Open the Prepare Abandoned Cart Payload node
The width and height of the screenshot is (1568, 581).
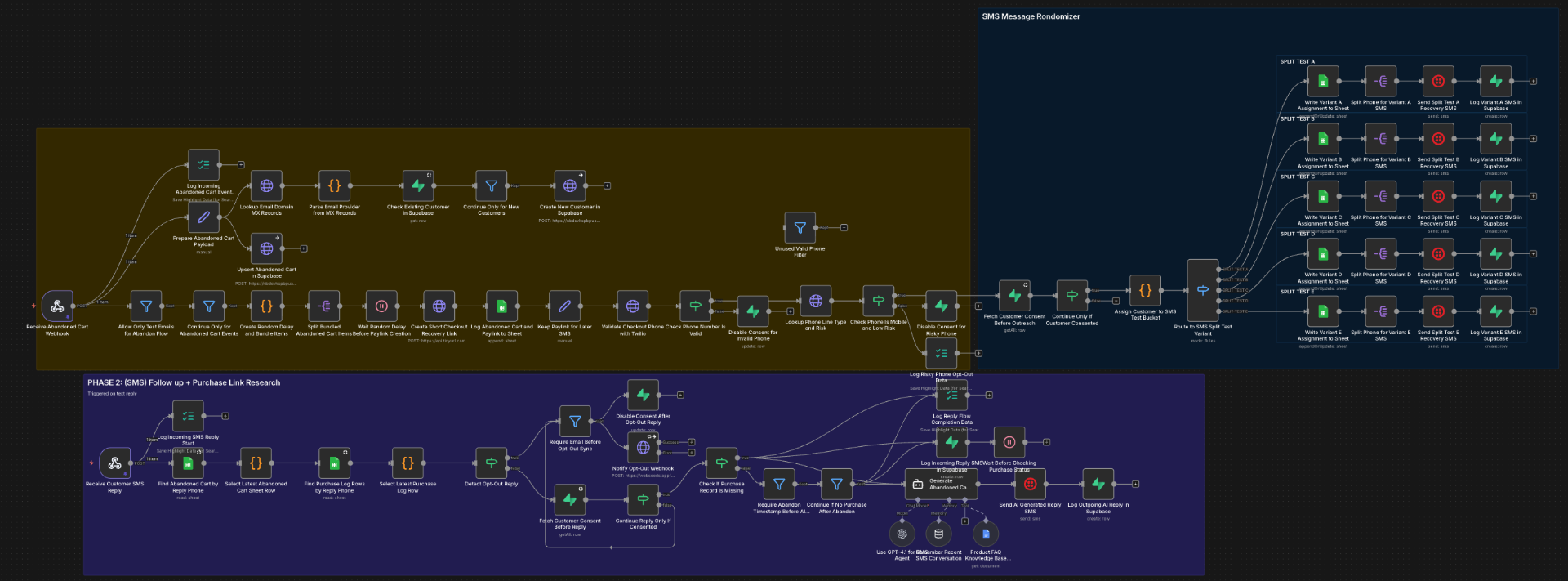pyautogui.click(x=203, y=217)
